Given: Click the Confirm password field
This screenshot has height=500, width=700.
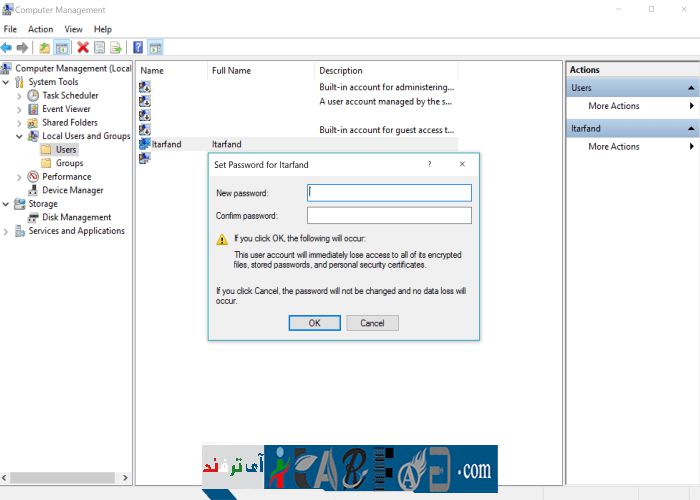Looking at the screenshot, I should pyautogui.click(x=389, y=216).
